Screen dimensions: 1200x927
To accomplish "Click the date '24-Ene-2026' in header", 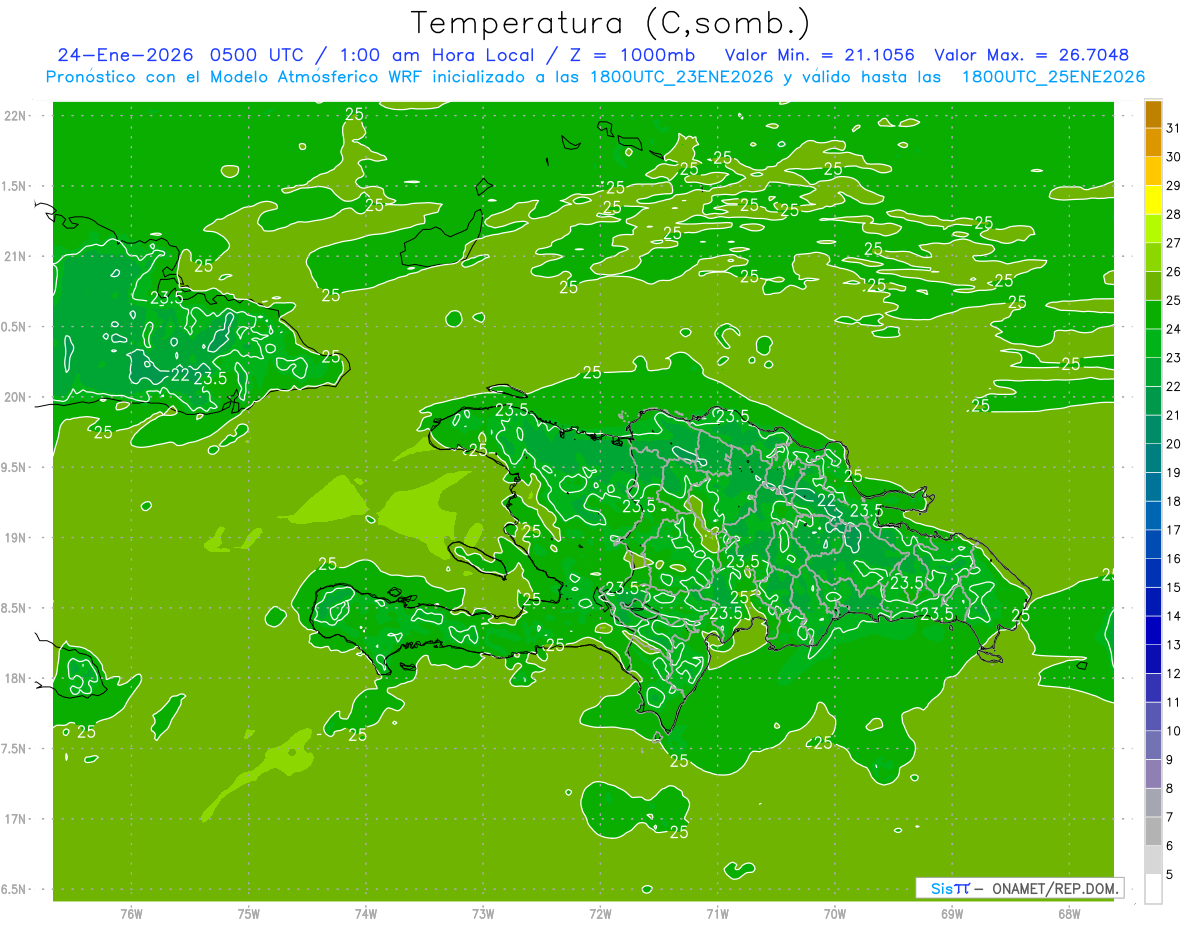I will tap(125, 55).
